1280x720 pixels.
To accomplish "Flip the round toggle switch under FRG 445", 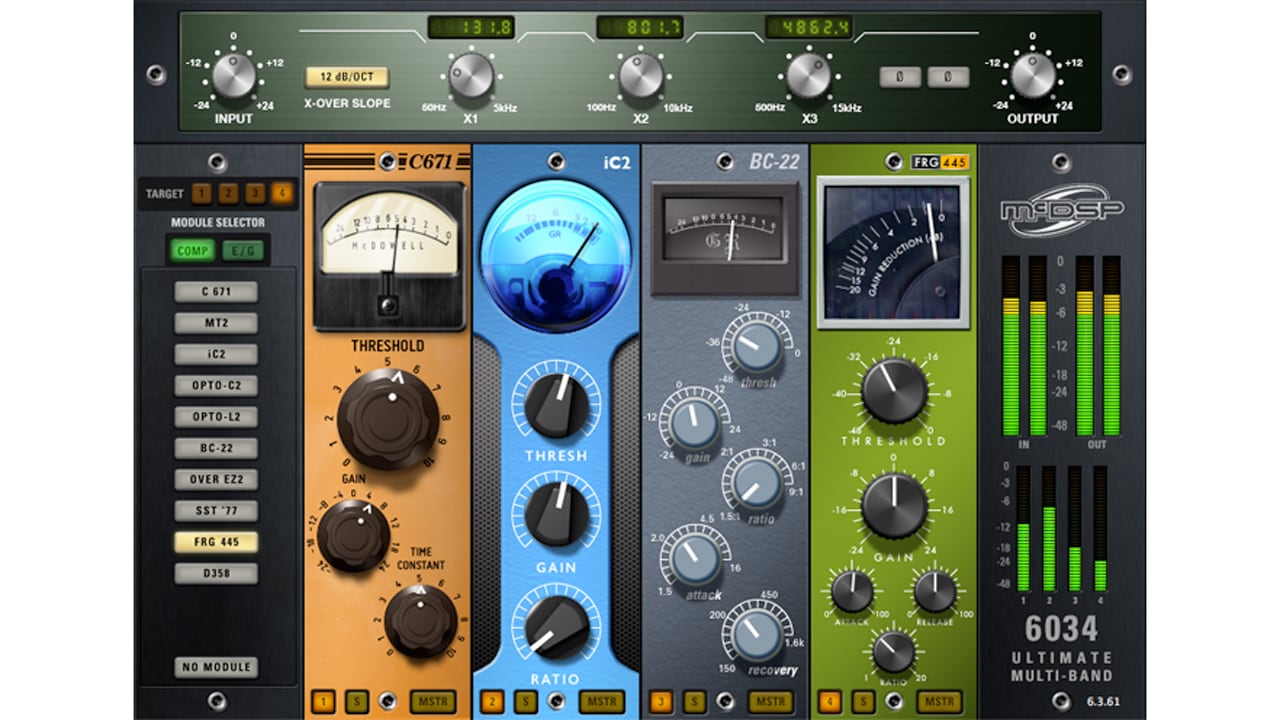I will [894, 701].
